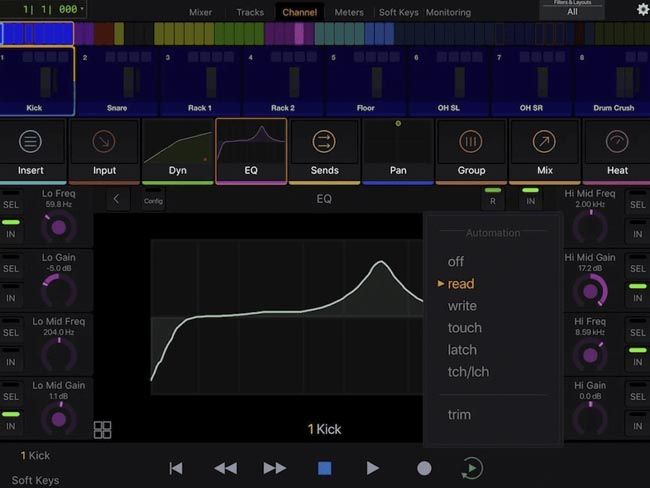Open the Heat function icon
This screenshot has height=488, width=650.
pos(617,141)
